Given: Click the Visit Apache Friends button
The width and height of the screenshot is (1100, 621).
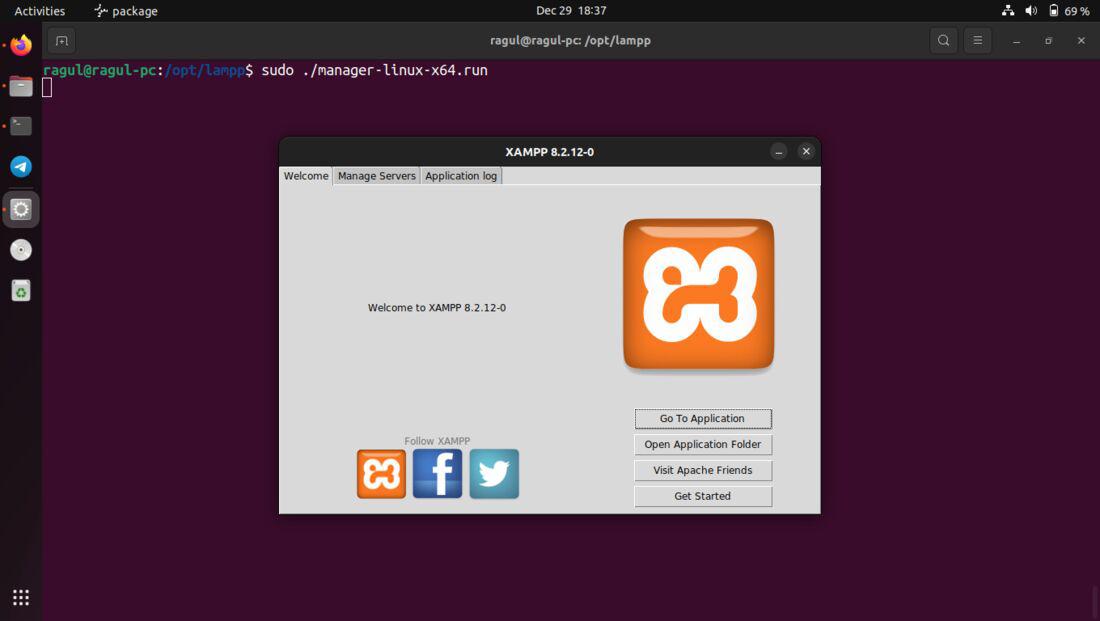Looking at the screenshot, I should coord(703,470).
